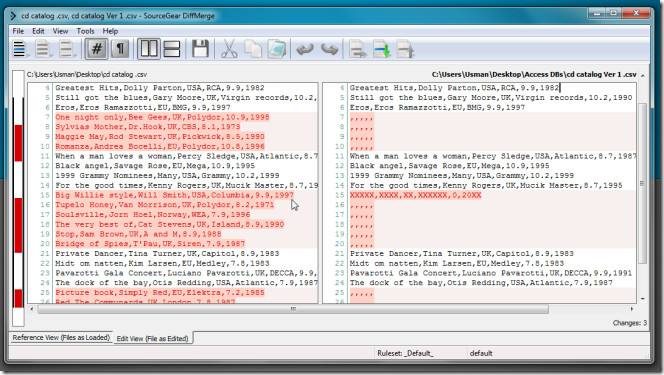
Task: Click left line 'Tupelo Honey,Van Morrison'
Action: click(x=165, y=204)
